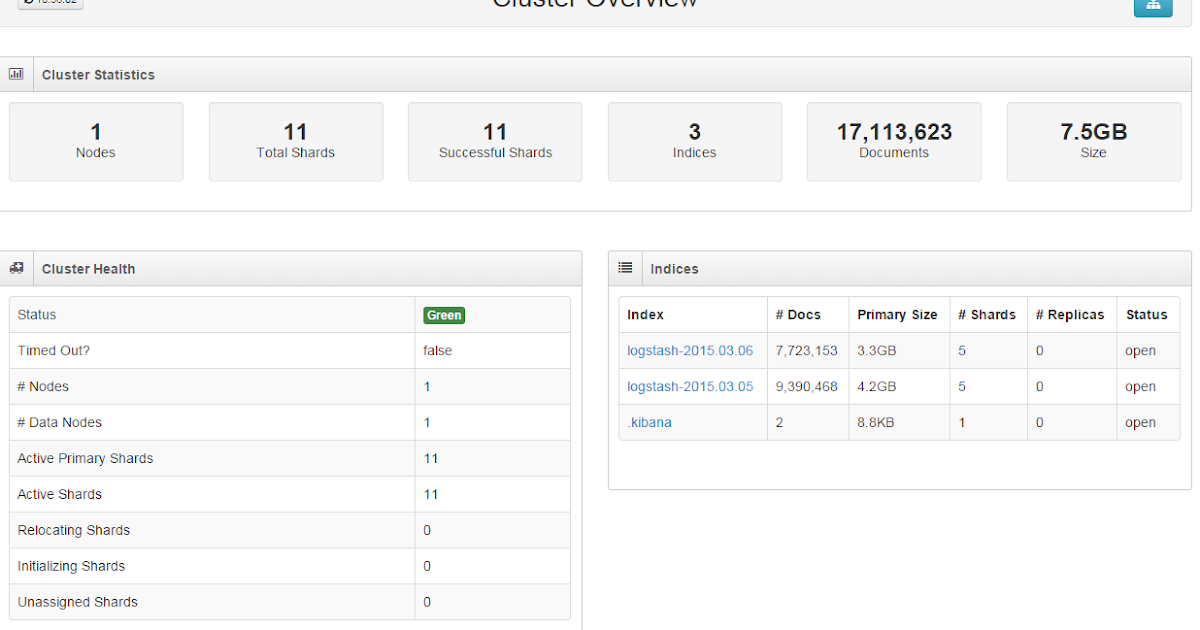Viewport: 1200px width, 630px height.
Task: Click the list icon on the Indices panel header
Action: tap(625, 268)
